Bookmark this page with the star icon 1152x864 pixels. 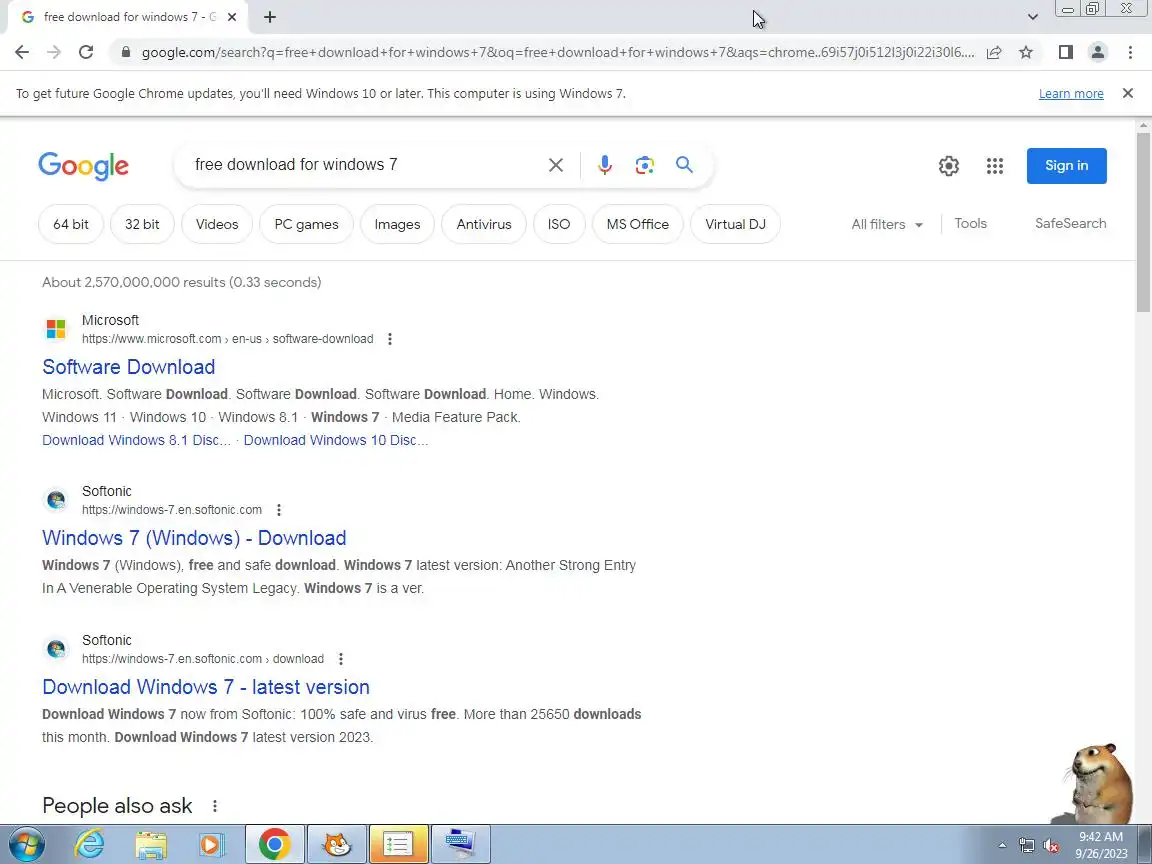point(1026,52)
